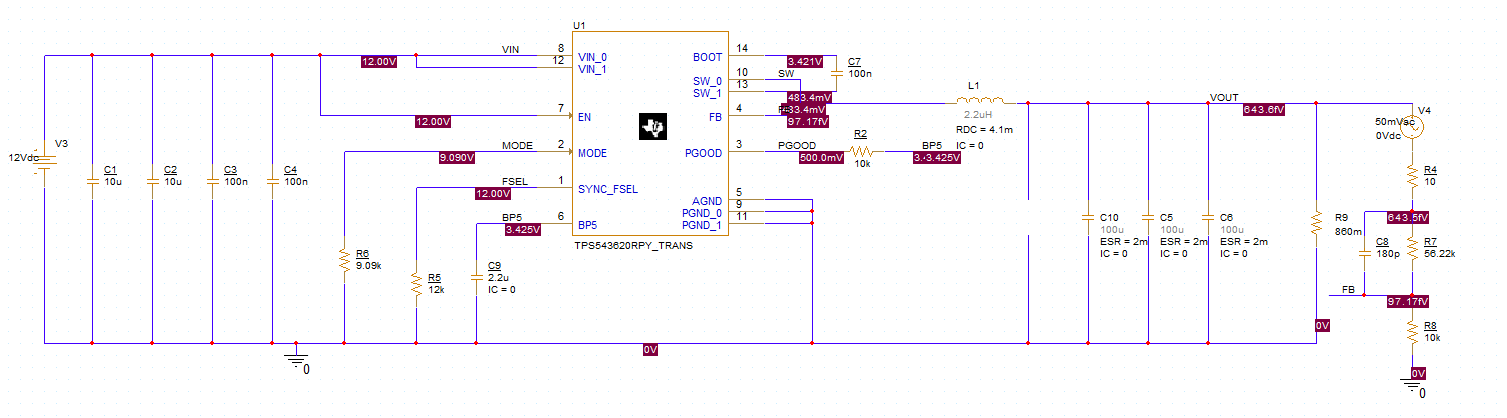Click the PGND_0 pin label
The width and height of the screenshot is (1507, 418).
tap(701, 213)
